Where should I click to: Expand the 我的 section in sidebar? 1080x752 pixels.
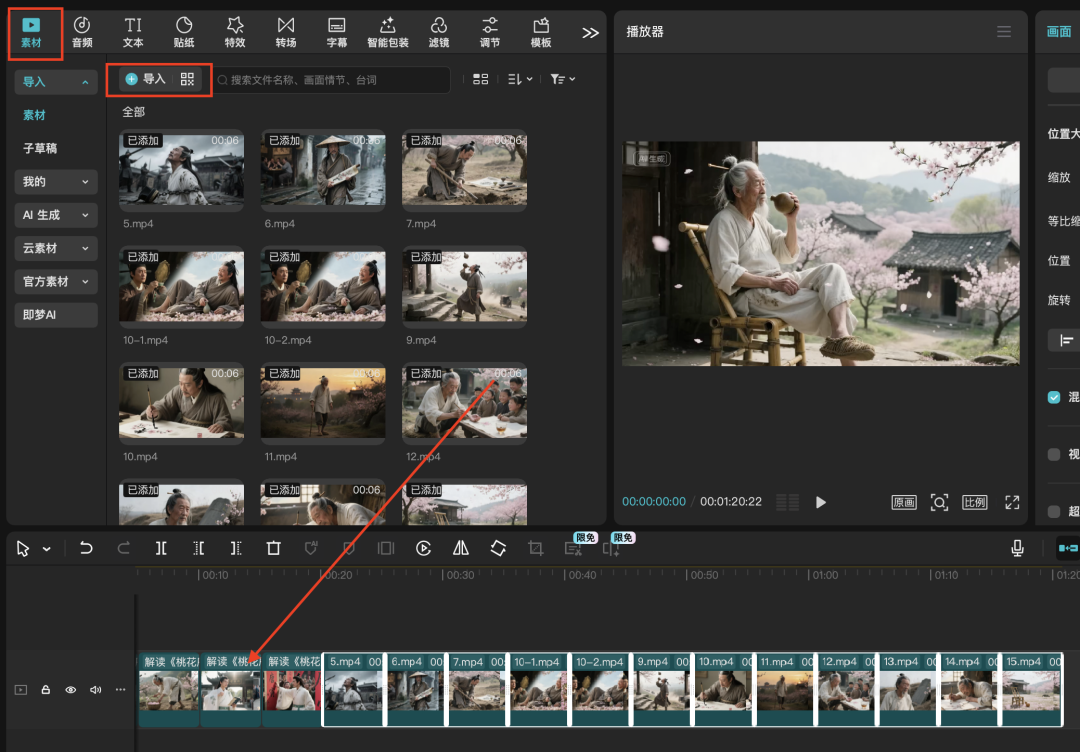tap(56, 182)
